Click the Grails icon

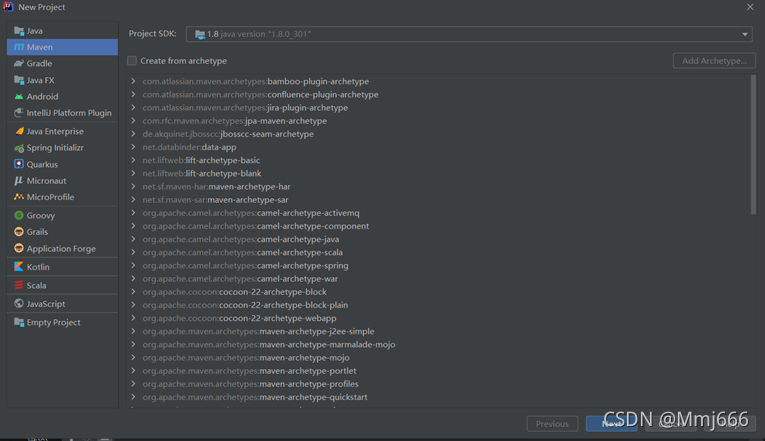pyautogui.click(x=19, y=232)
